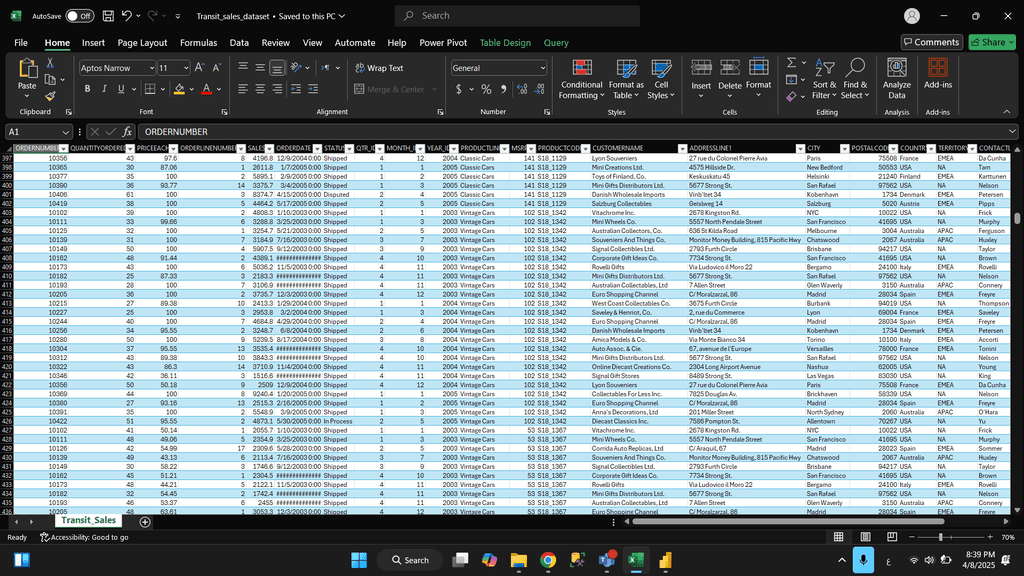Open Cell Styles gallery

click(661, 79)
